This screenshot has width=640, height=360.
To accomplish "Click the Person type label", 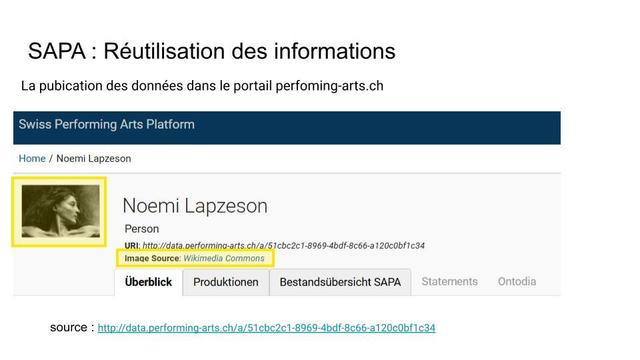I will click(x=142, y=229).
